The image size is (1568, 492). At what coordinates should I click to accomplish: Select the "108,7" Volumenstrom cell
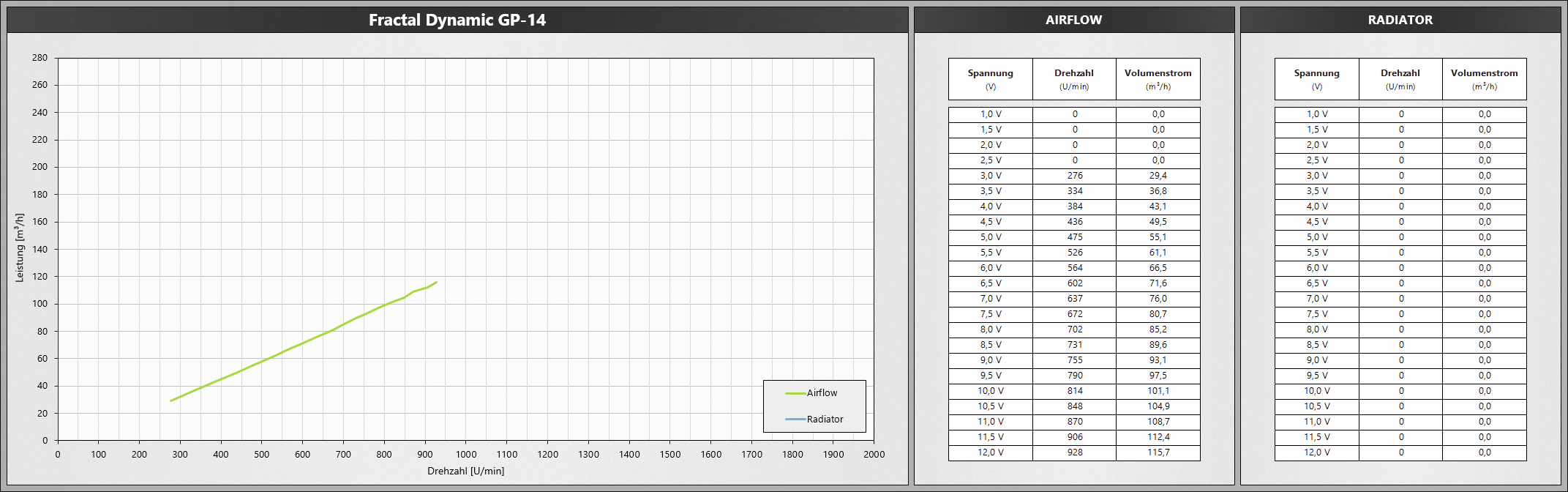pyautogui.click(x=1158, y=422)
